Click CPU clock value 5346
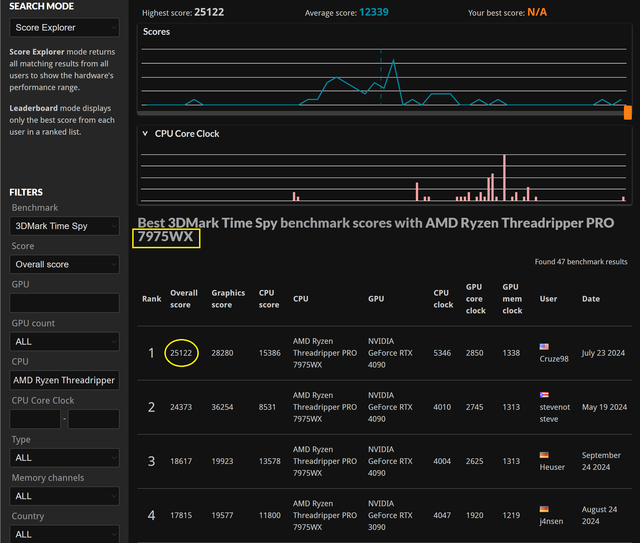The height and width of the screenshot is (543, 640). coord(442,353)
